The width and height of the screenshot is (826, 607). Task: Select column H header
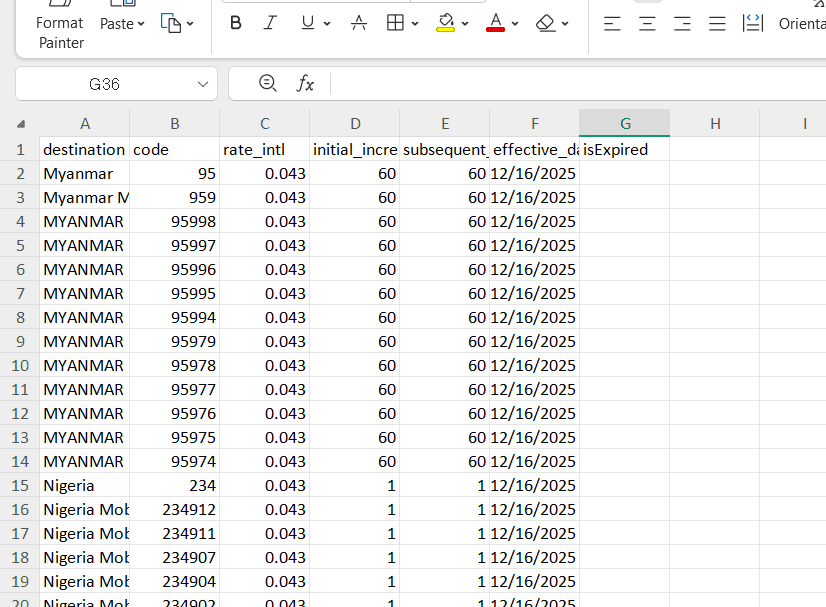tap(715, 124)
